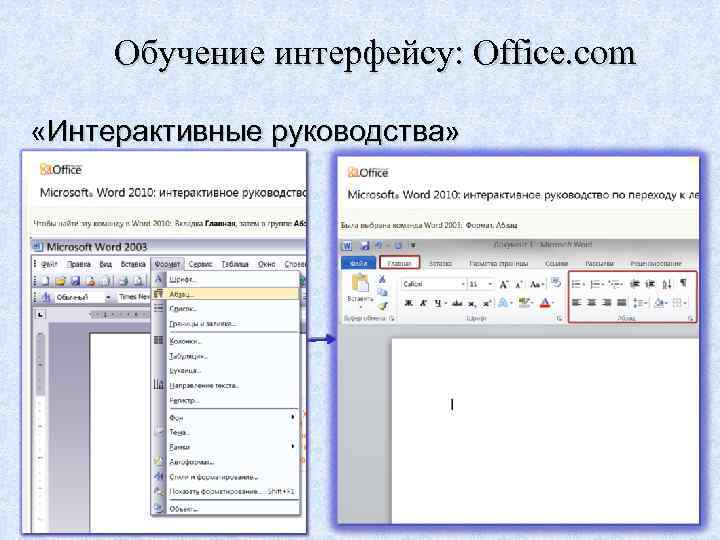Click inside the Word 2010 blank document page
This screenshot has width=720, height=540.
point(545,431)
